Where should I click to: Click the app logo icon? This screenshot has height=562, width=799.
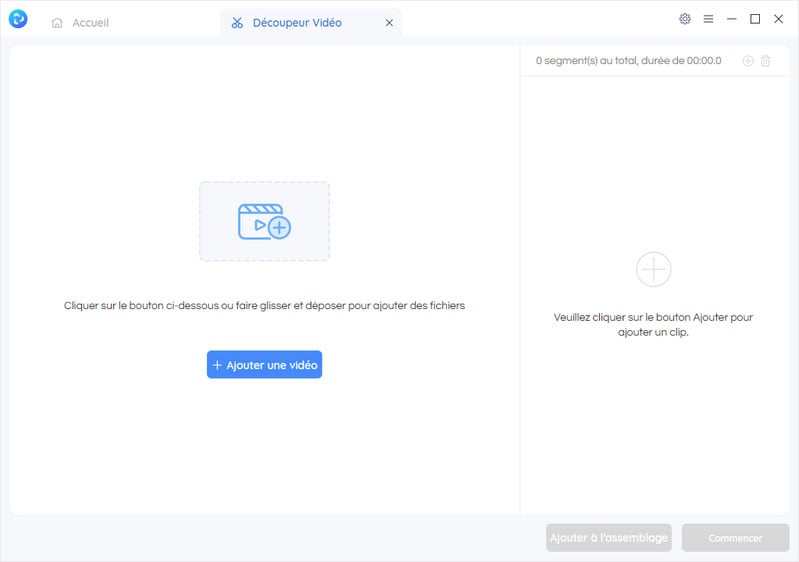point(18,19)
